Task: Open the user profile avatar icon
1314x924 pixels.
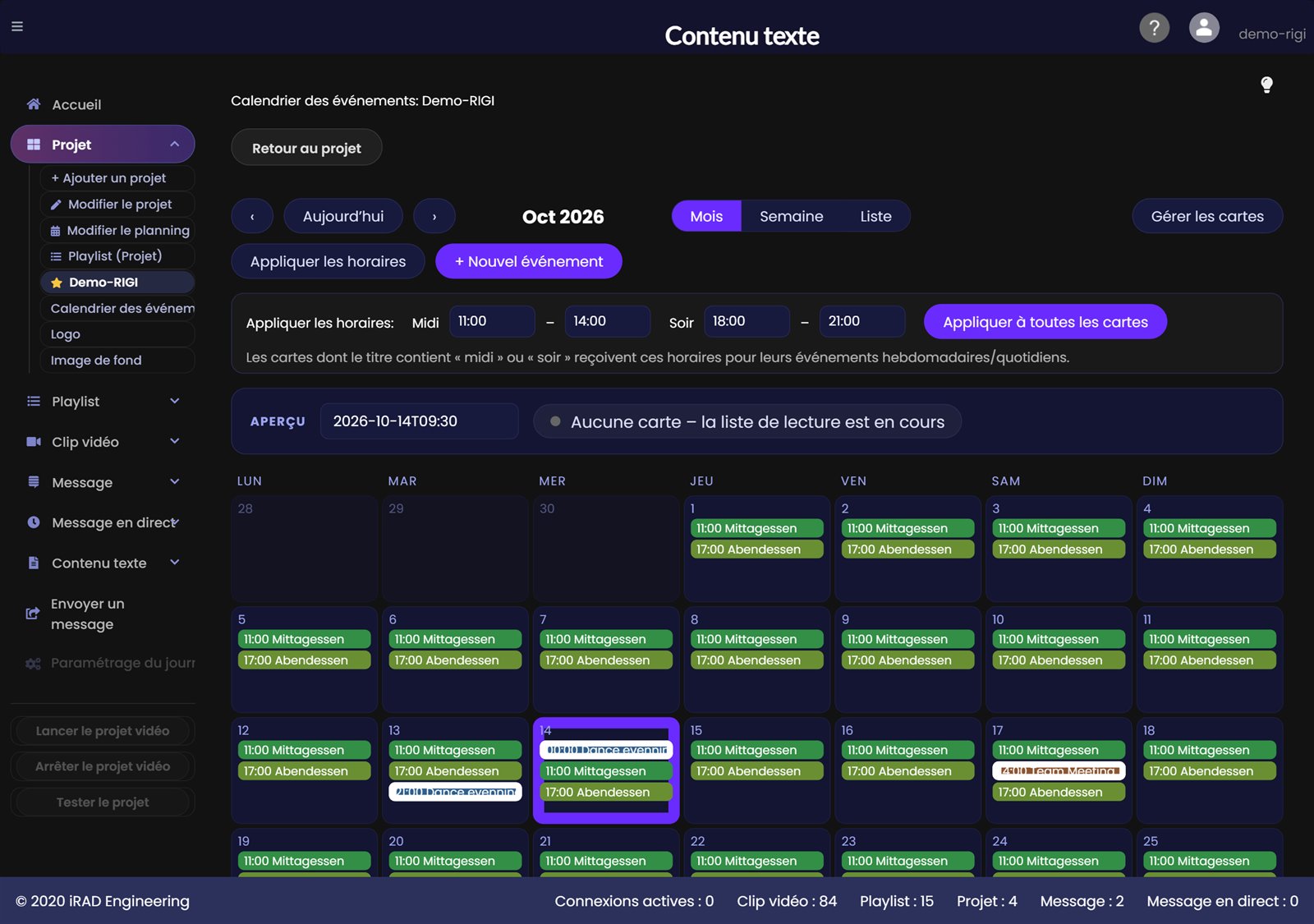Action: tap(1204, 28)
